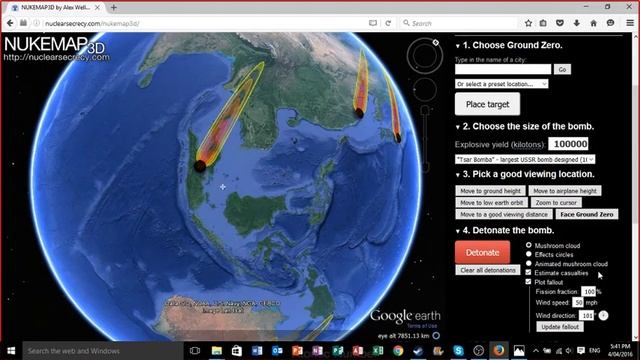This screenshot has height=360, width=640.
Task: Open File Explorer from the taskbar
Action: click(216, 351)
